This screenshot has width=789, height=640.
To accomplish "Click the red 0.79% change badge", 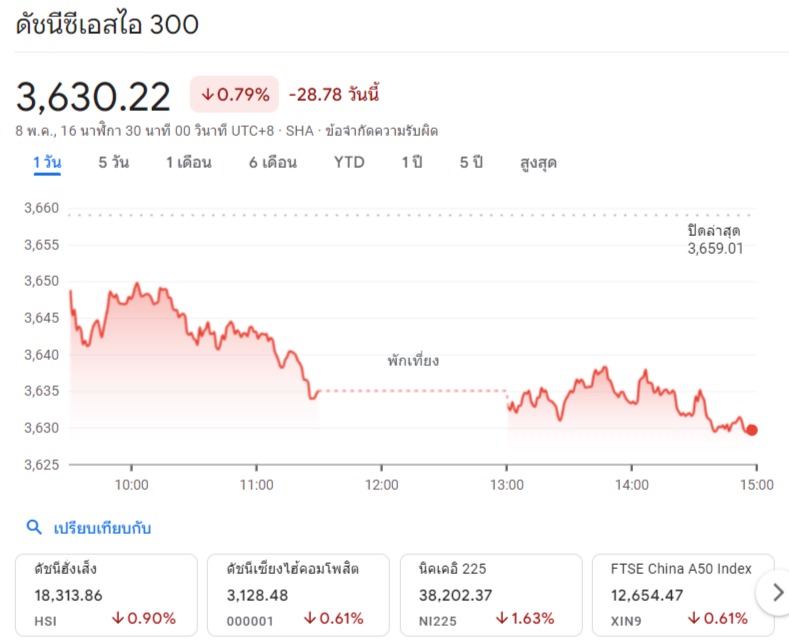I will (x=235, y=95).
